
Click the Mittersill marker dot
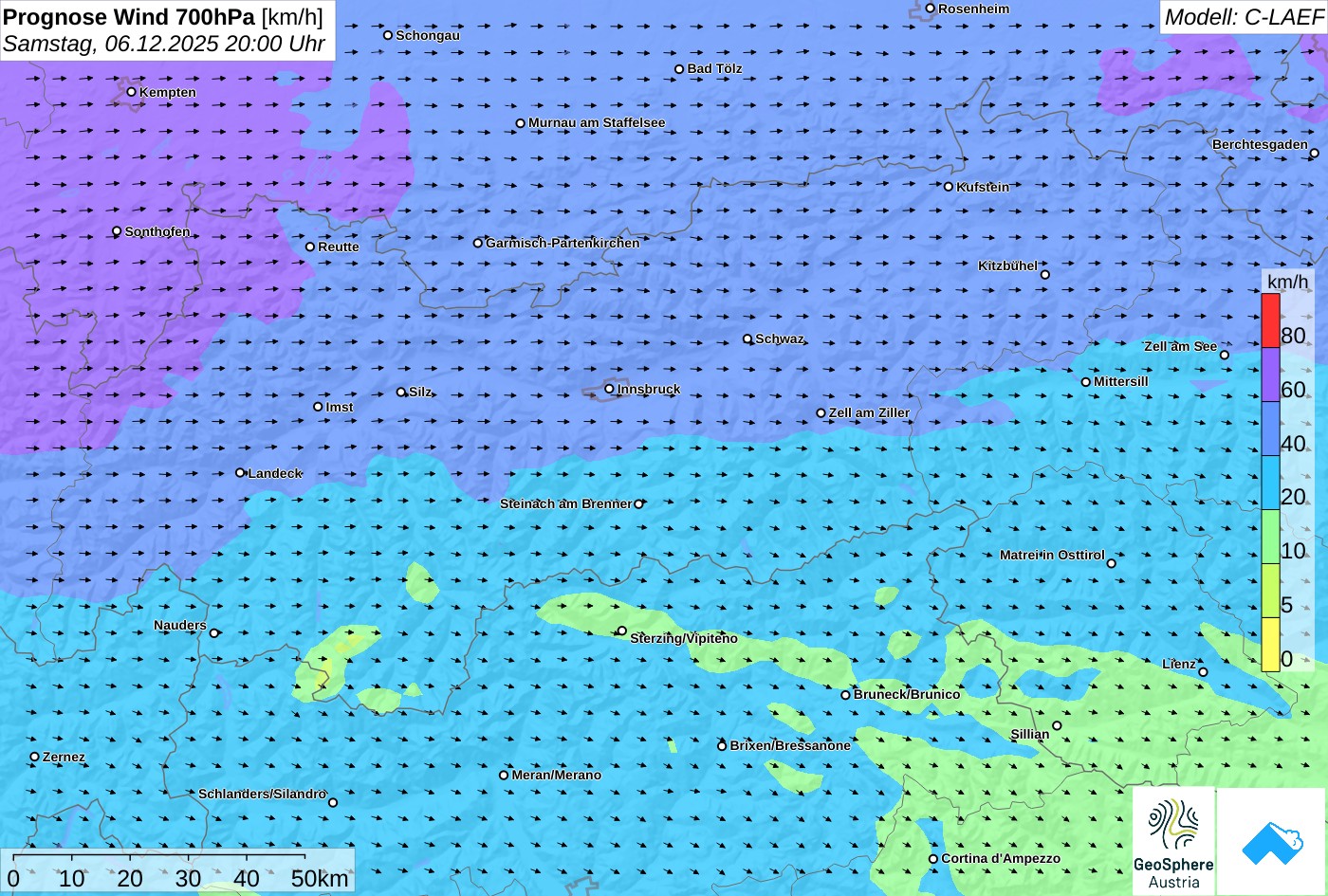click(1085, 381)
